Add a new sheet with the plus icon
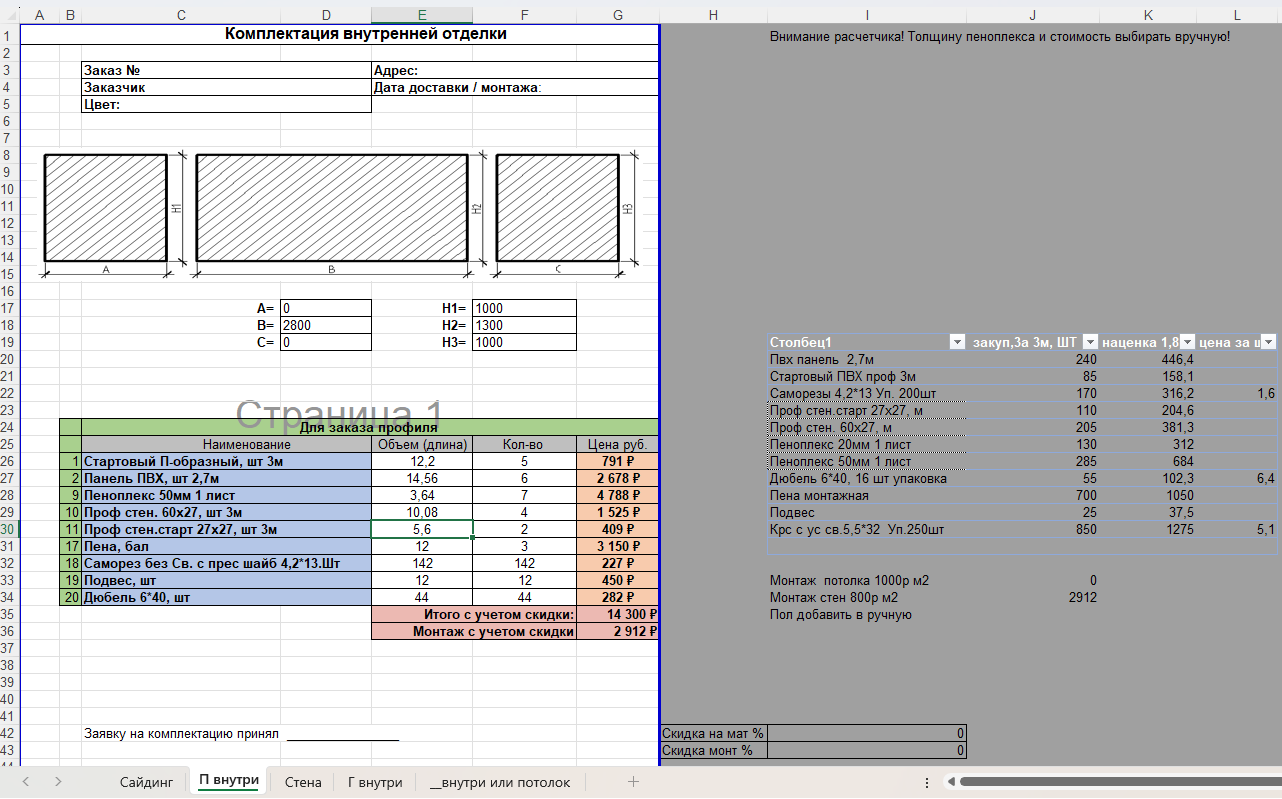The width and height of the screenshot is (1282, 799). click(633, 782)
